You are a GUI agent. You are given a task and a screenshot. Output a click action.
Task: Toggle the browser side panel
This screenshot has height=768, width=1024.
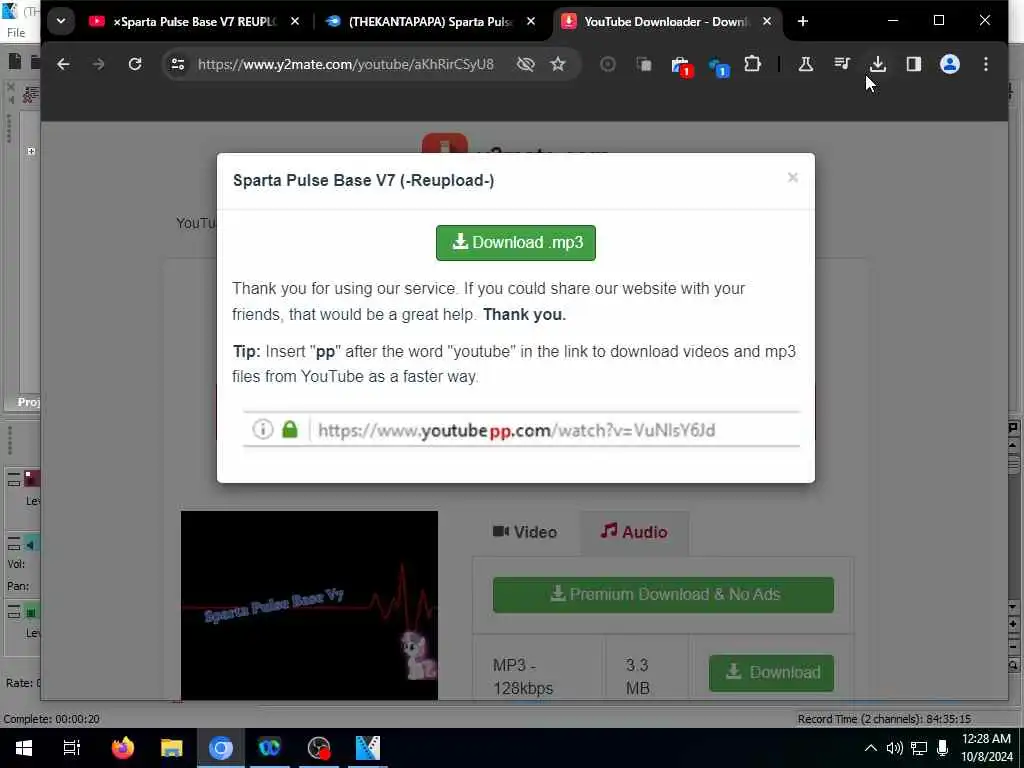(x=913, y=64)
